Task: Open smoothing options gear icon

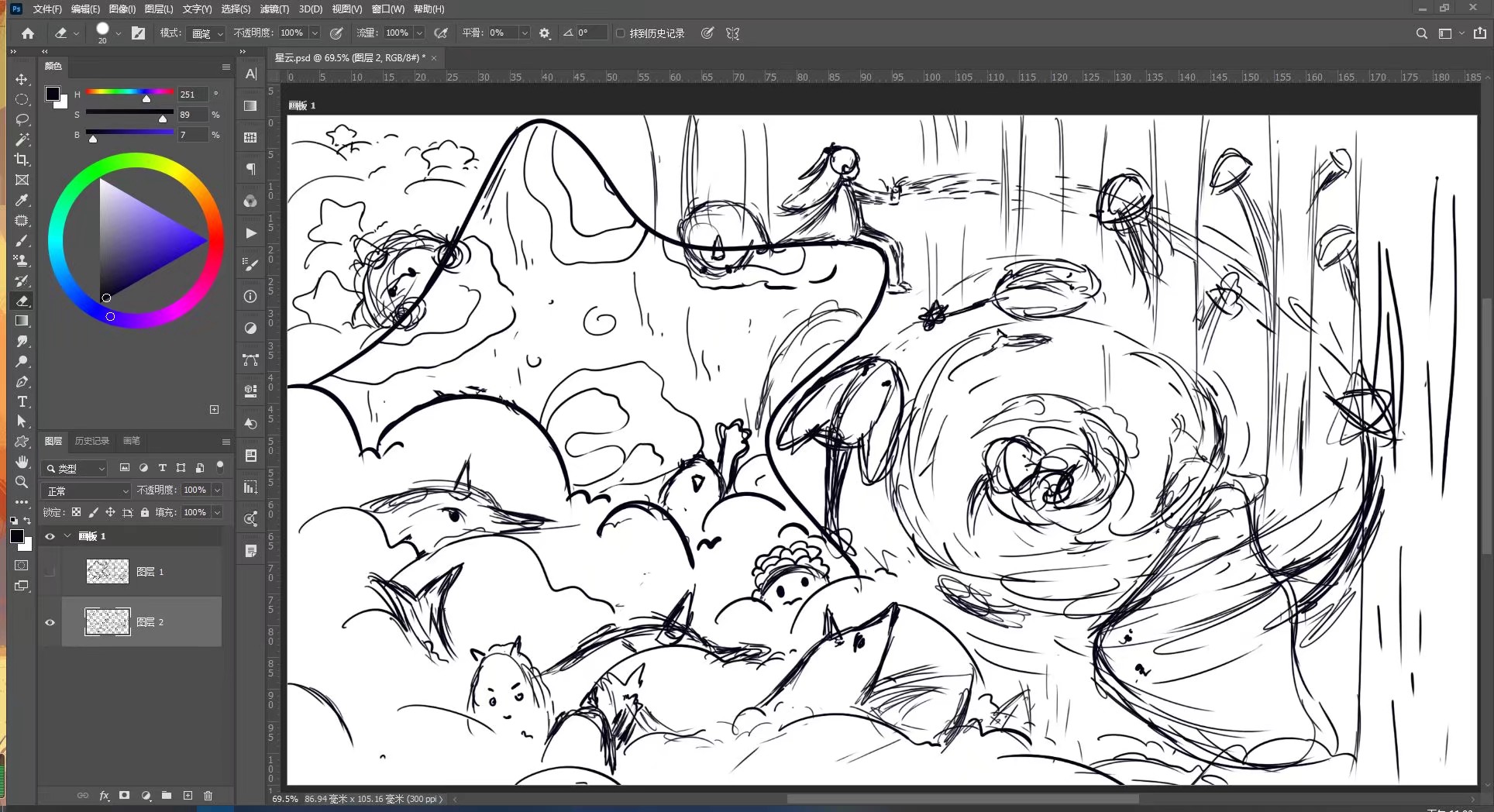Action: tap(545, 33)
